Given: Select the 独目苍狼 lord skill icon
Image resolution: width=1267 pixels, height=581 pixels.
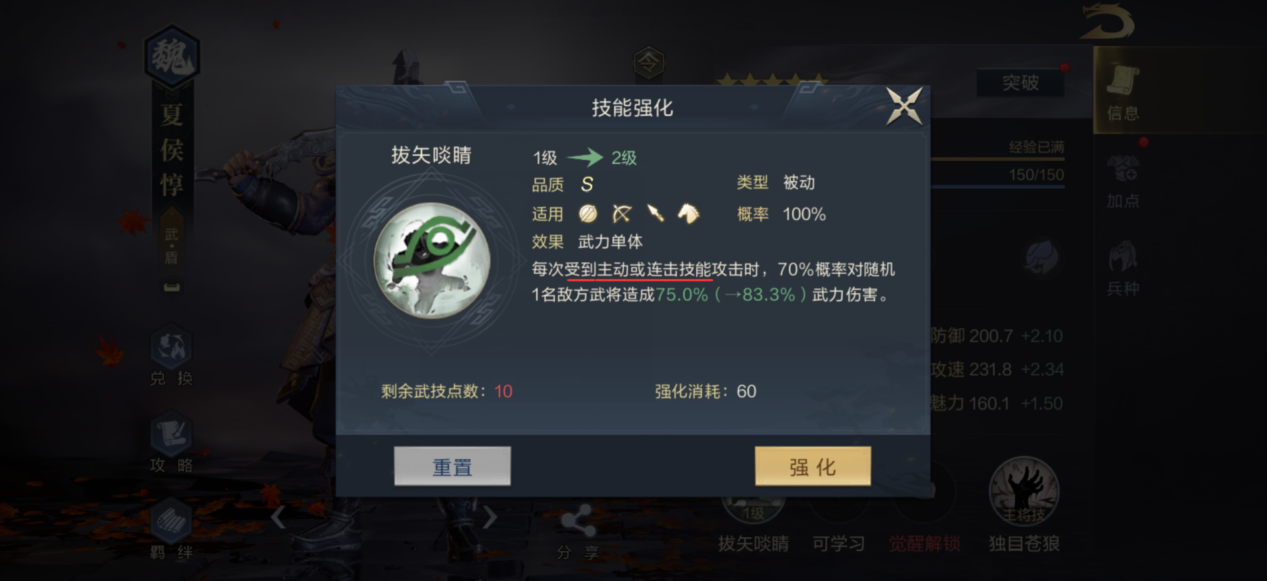Looking at the screenshot, I should (1023, 507).
